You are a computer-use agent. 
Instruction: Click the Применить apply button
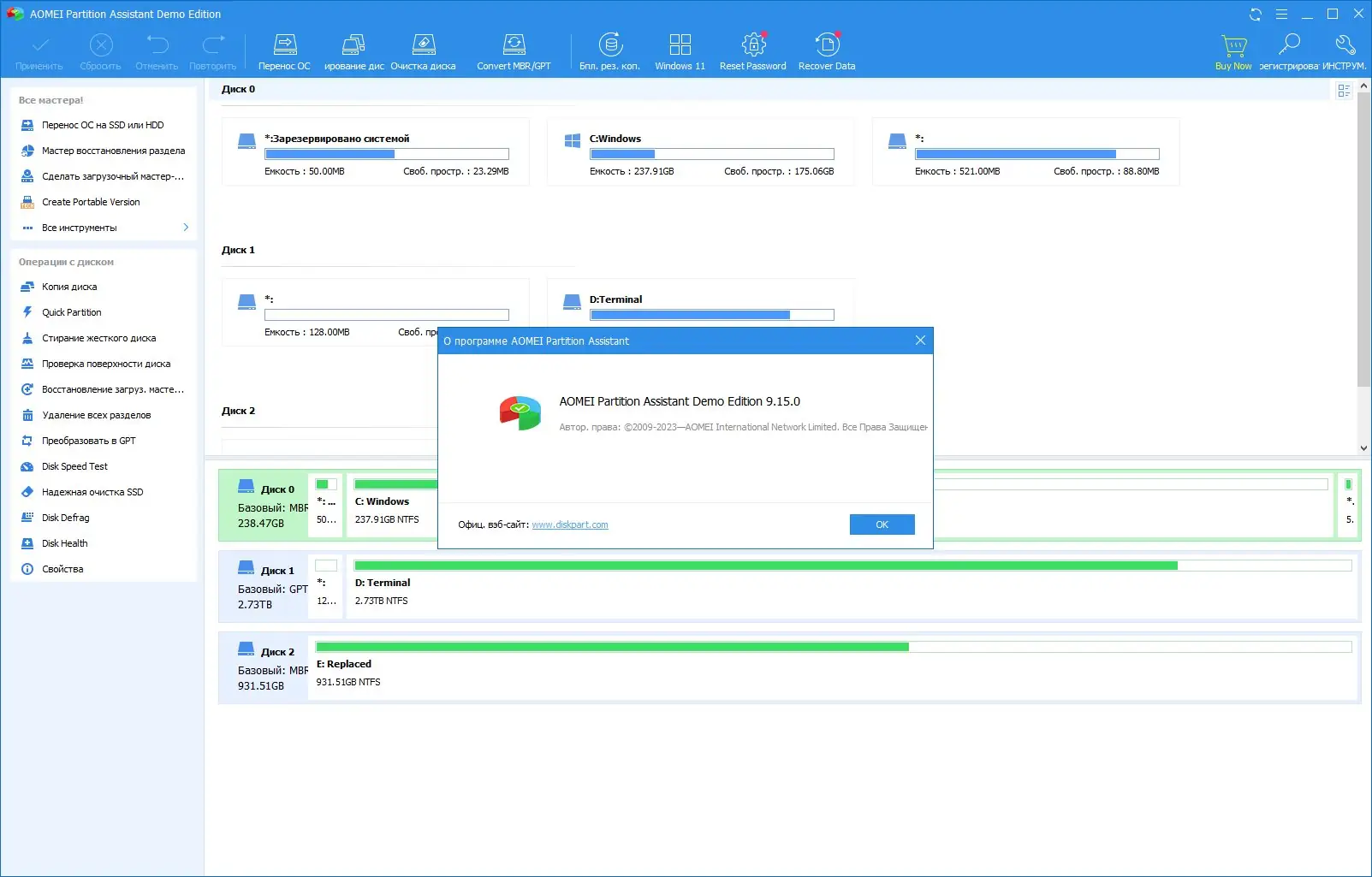point(39,51)
